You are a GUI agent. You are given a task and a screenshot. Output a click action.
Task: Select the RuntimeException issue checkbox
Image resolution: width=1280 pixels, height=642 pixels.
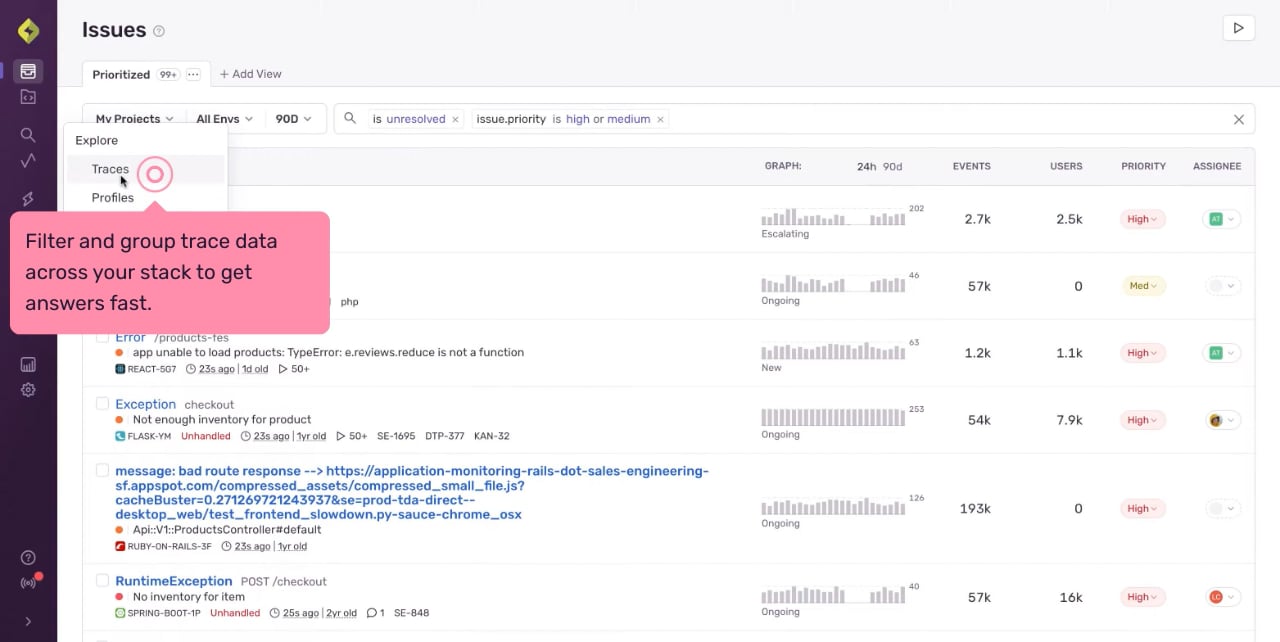click(x=102, y=580)
